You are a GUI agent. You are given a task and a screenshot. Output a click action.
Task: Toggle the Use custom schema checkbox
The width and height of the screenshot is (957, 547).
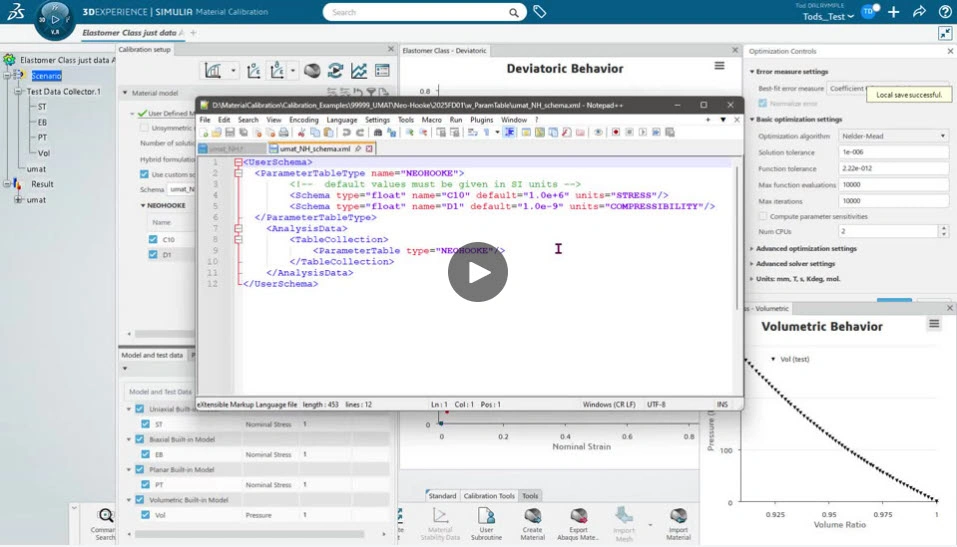point(144,174)
